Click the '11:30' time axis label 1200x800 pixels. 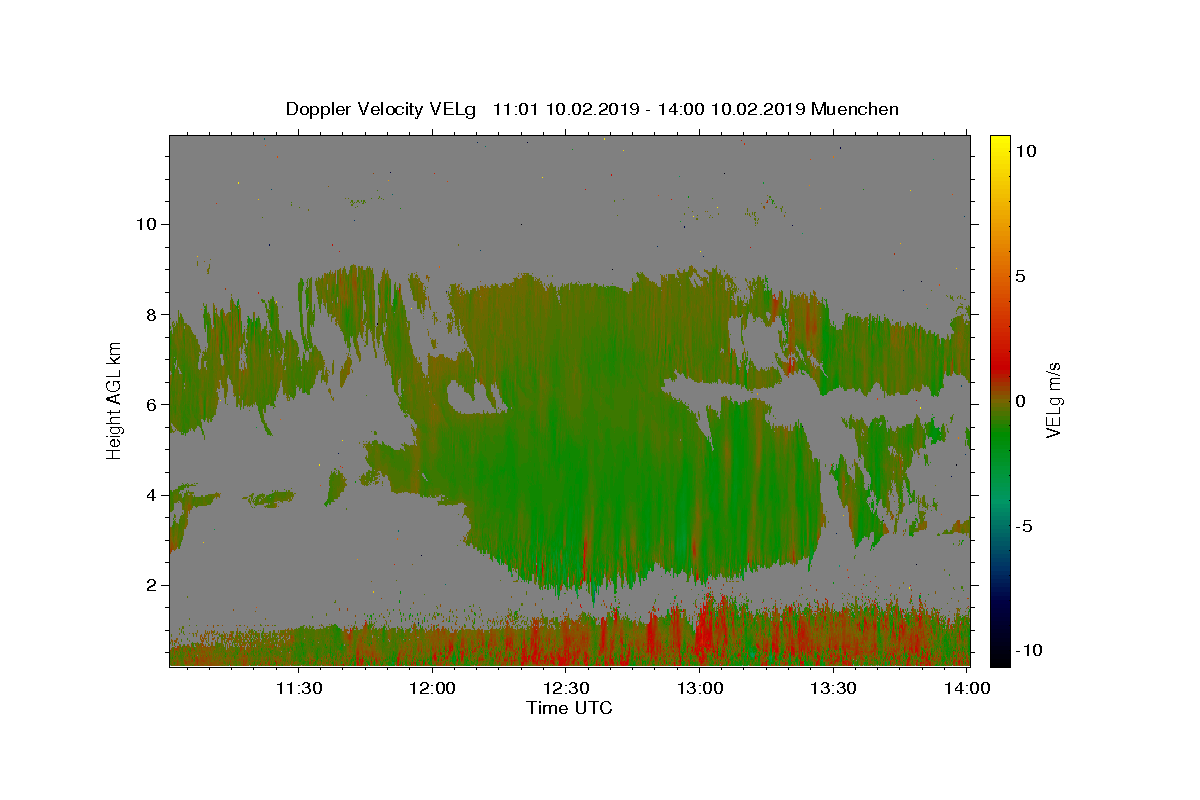(298, 688)
